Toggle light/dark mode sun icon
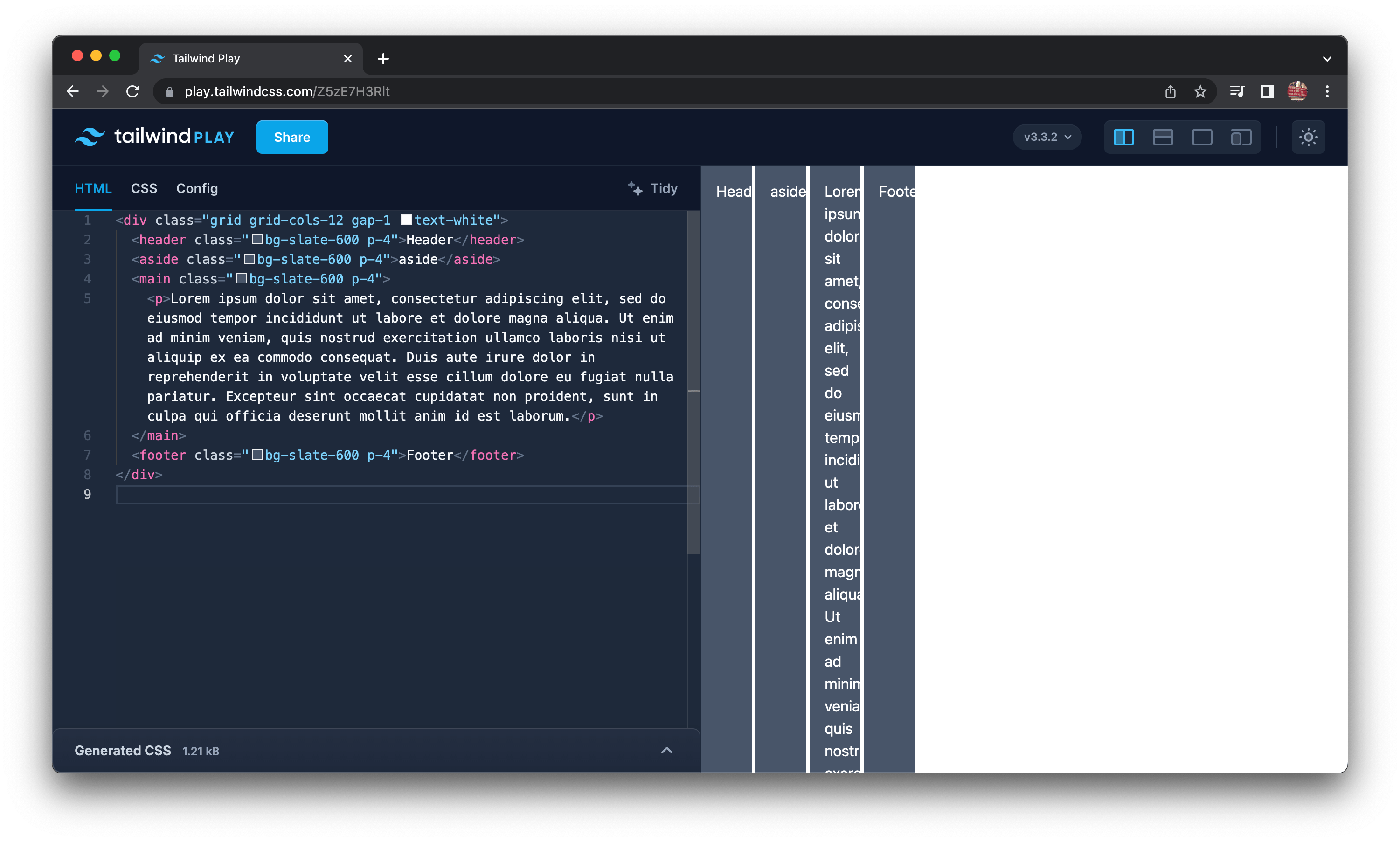Screen dimensions: 1400x842 [x=1308, y=137]
